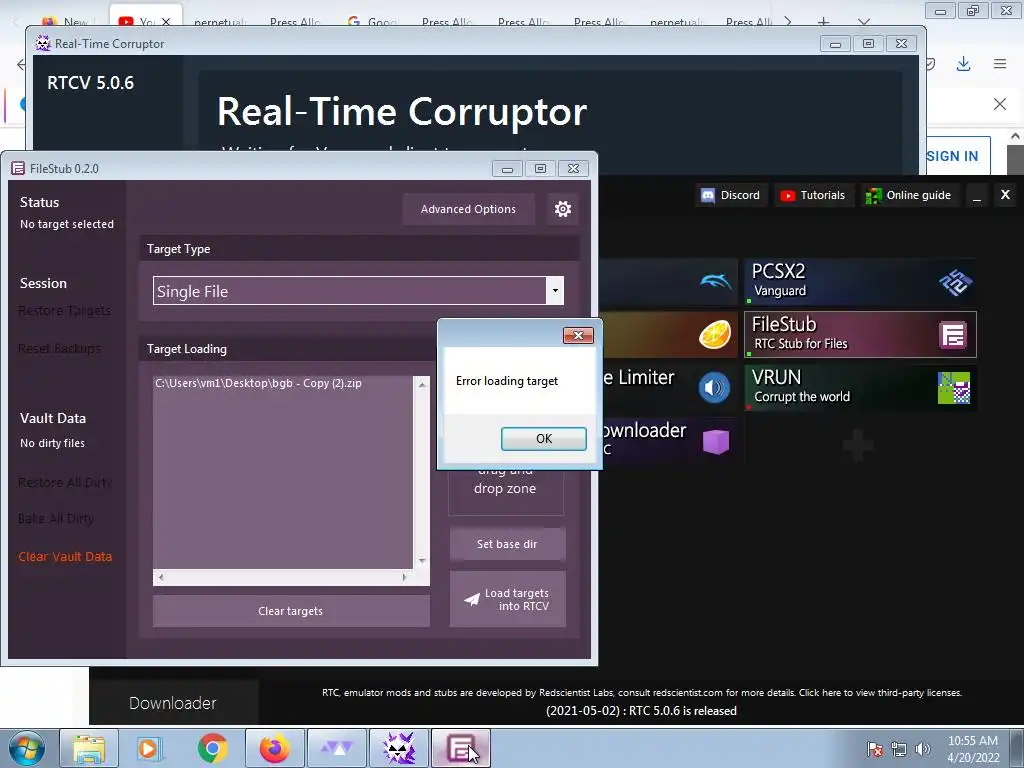
Task: Dismiss browser banner with X
Action: click(1000, 104)
